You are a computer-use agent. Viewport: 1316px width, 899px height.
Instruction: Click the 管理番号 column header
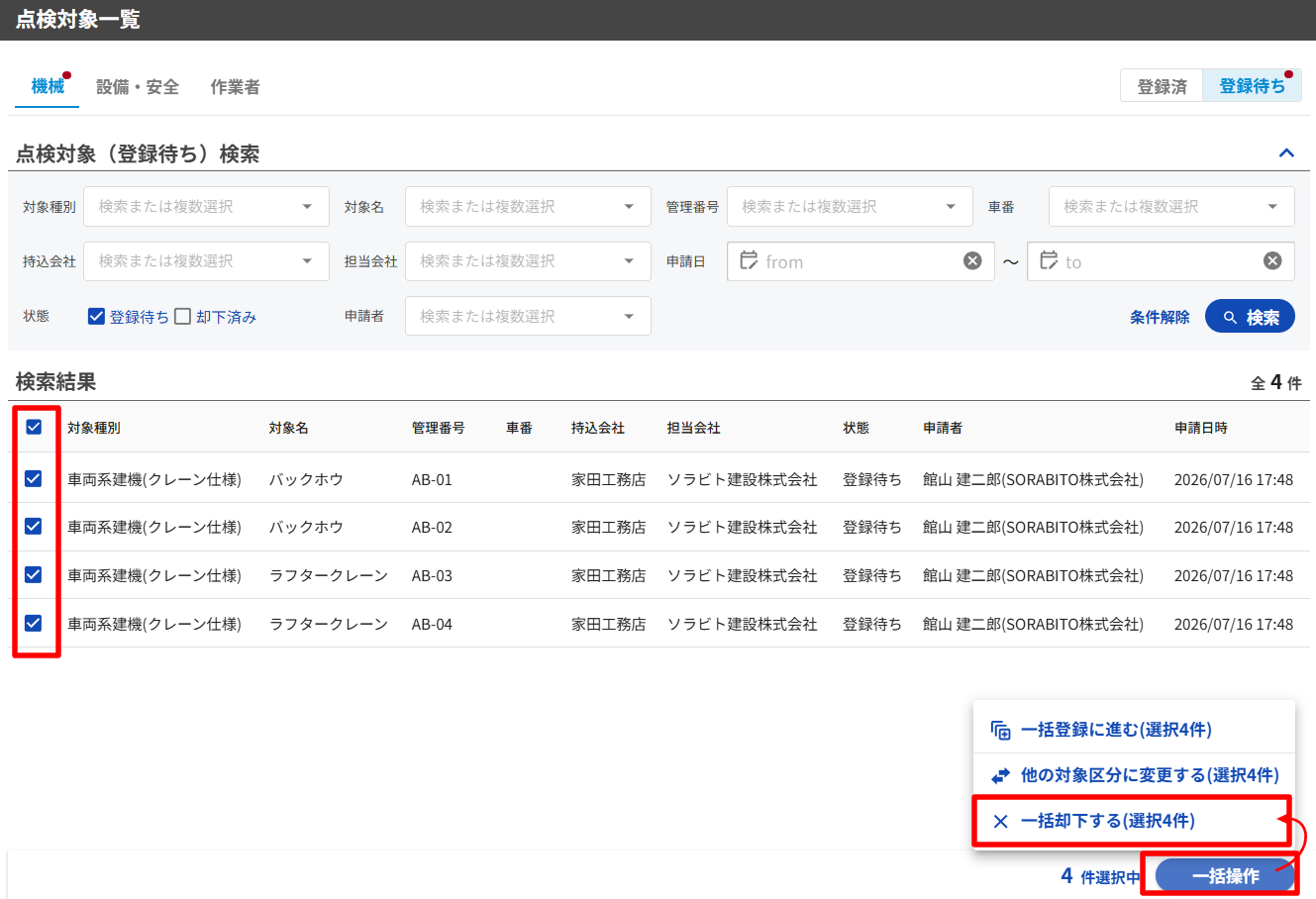click(439, 428)
